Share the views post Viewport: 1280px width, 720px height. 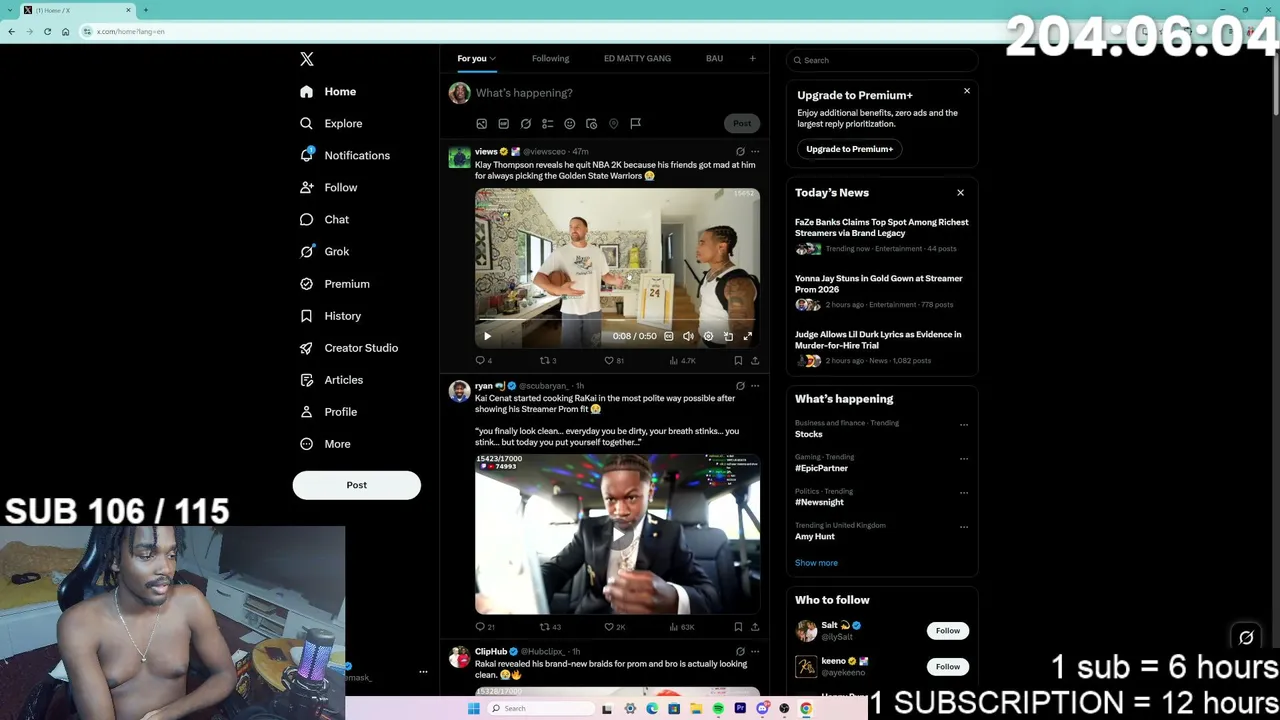[x=755, y=361]
